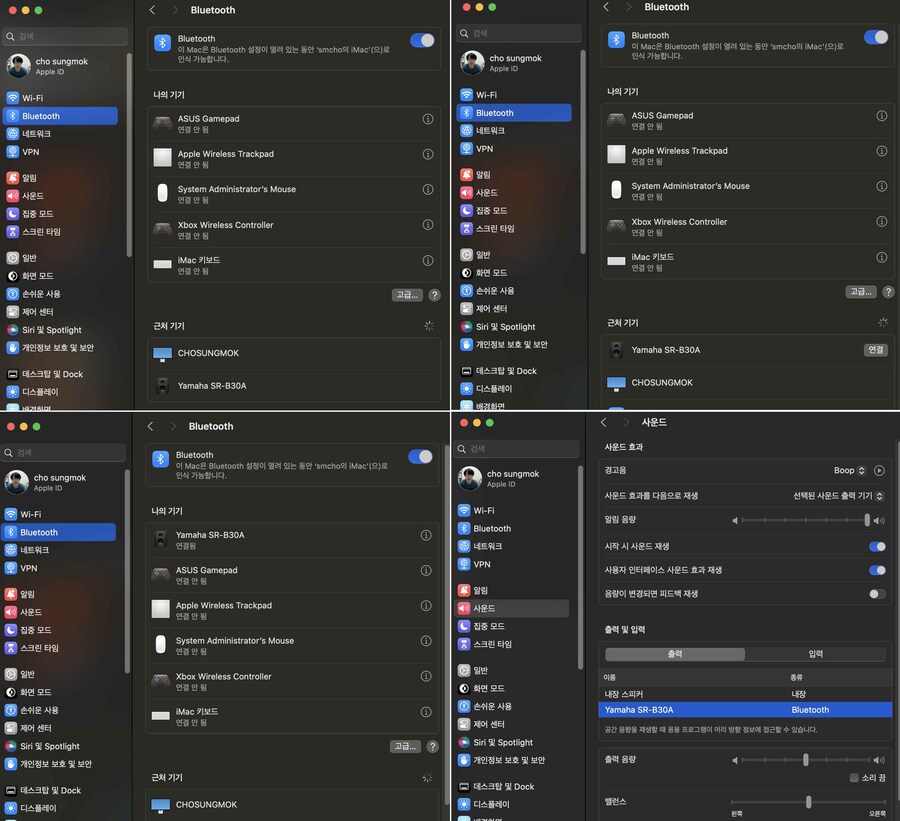The width and height of the screenshot is (900, 821).
Task: Toggle 시작 시 사운드 재생 switch
Action: (876, 546)
